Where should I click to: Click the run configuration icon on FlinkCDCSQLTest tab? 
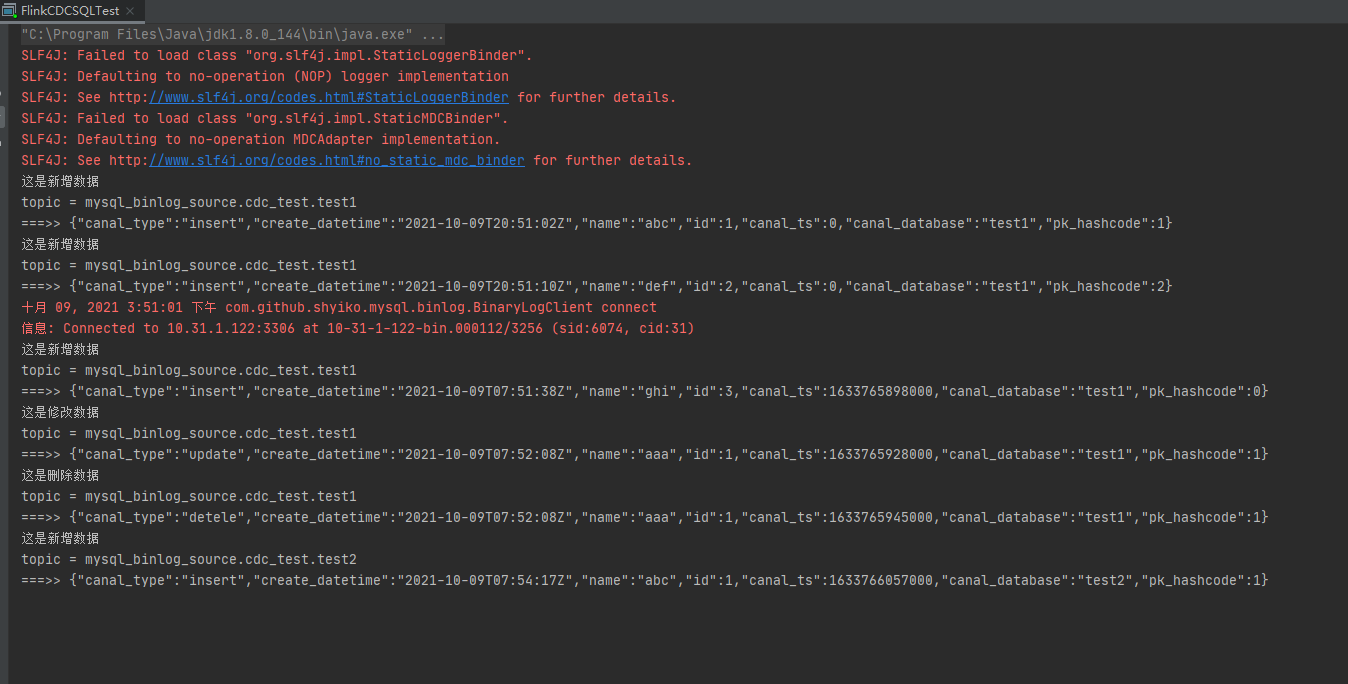(9, 11)
